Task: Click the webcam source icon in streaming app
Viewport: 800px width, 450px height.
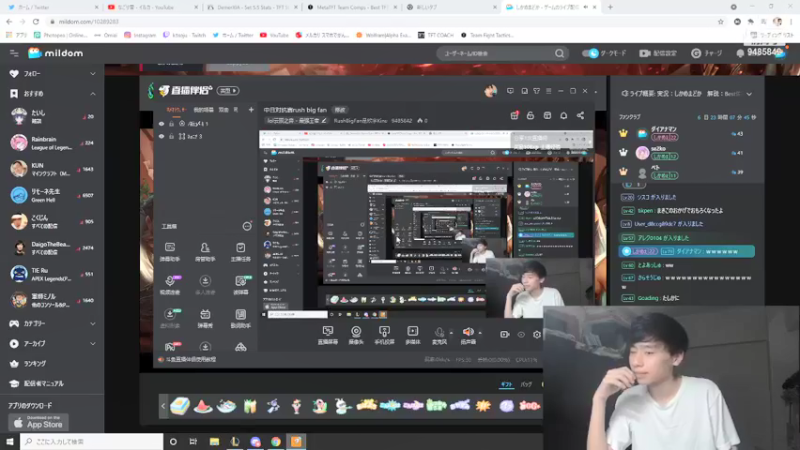Action: (x=356, y=332)
